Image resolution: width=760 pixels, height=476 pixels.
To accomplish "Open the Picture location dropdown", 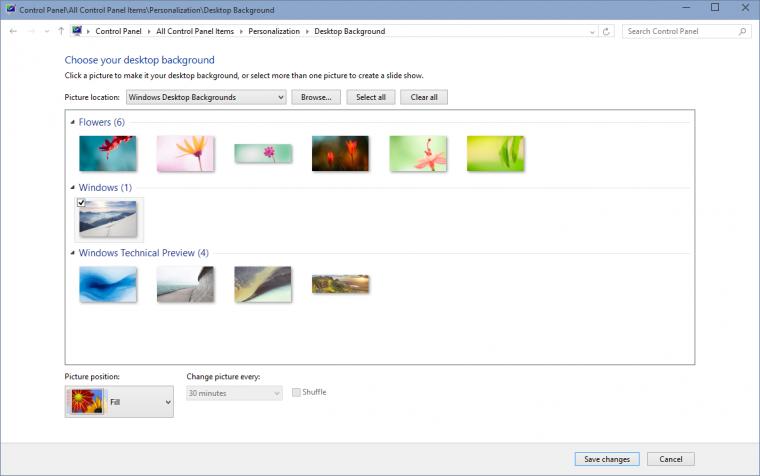I will point(206,97).
